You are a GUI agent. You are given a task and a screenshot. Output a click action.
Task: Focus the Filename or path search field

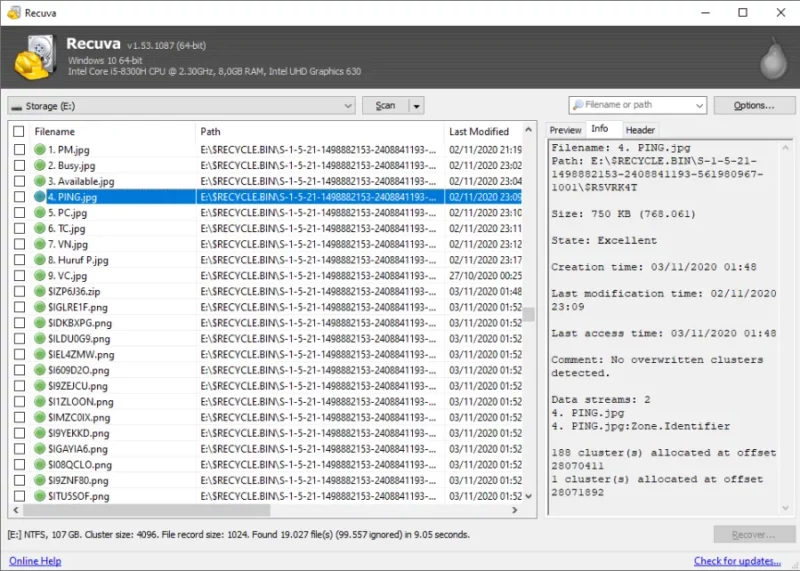point(637,105)
